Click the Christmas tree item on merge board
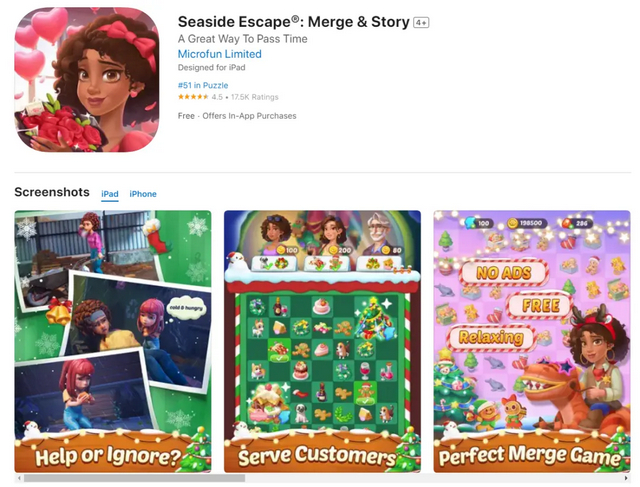The image size is (640, 487). 373,318
